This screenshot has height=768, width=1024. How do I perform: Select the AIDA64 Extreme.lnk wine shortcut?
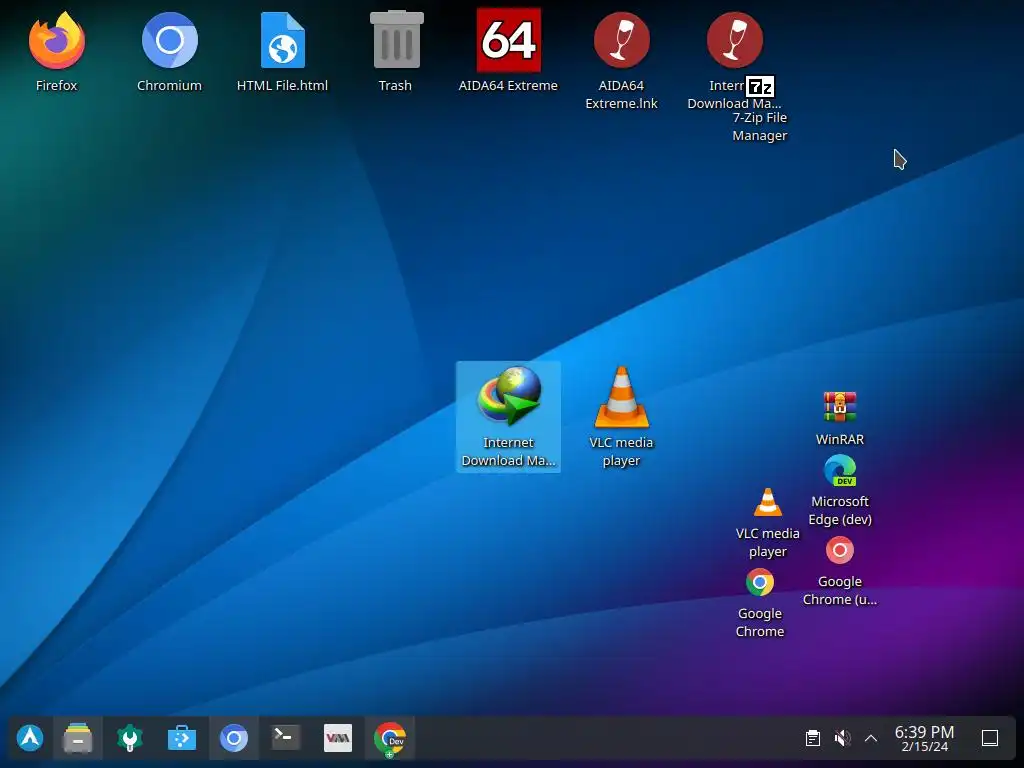click(x=621, y=40)
